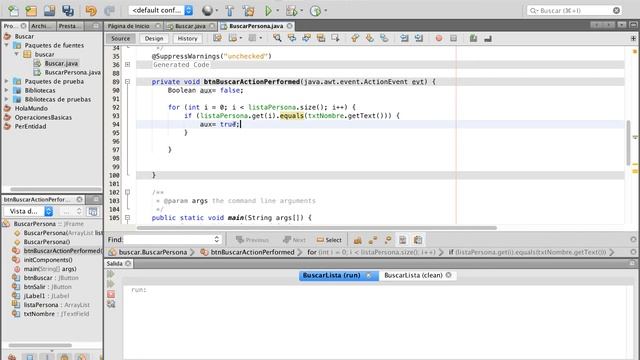Click the New File toolbar icon
The width and height of the screenshot is (640, 360).
[13, 11]
